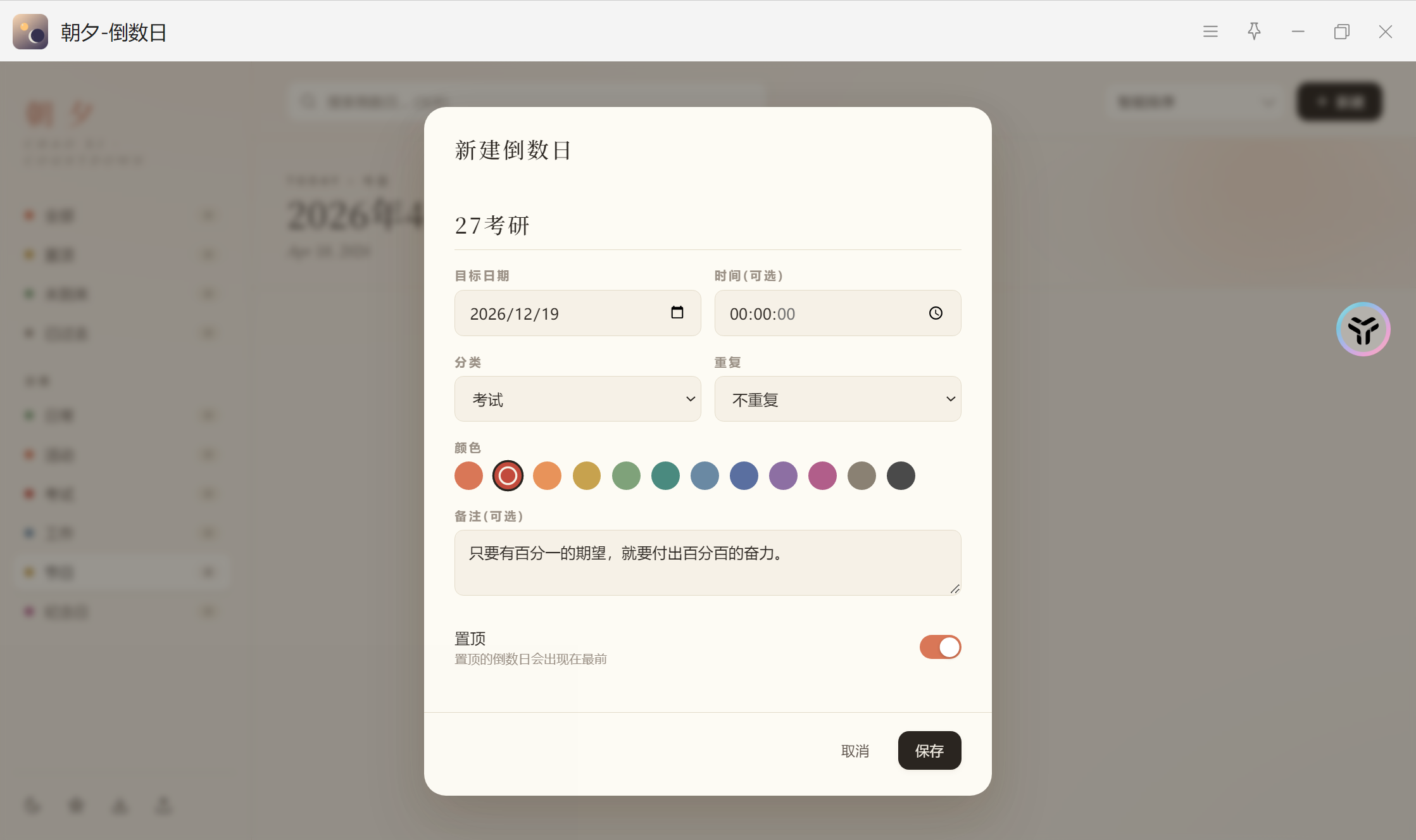Open the 分类 dropdown showing 考试

(577, 399)
